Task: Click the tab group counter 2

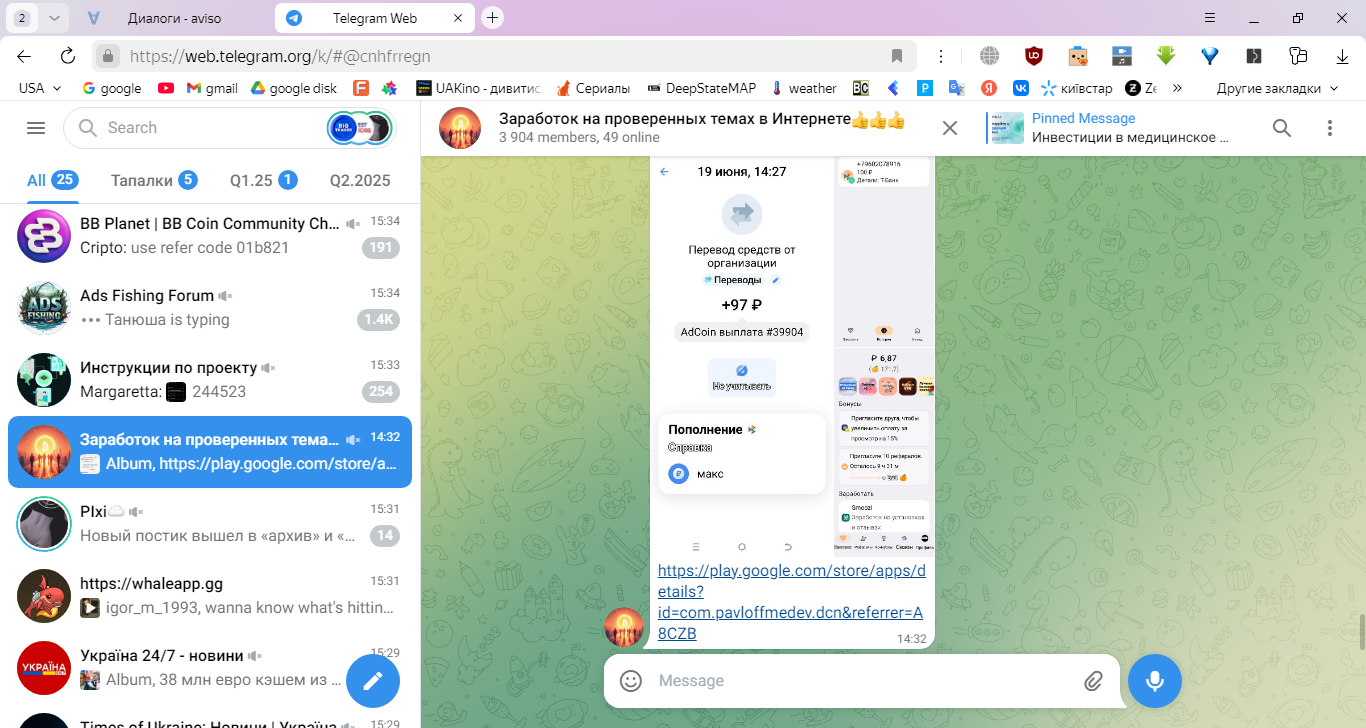Action: pyautogui.click(x=22, y=18)
